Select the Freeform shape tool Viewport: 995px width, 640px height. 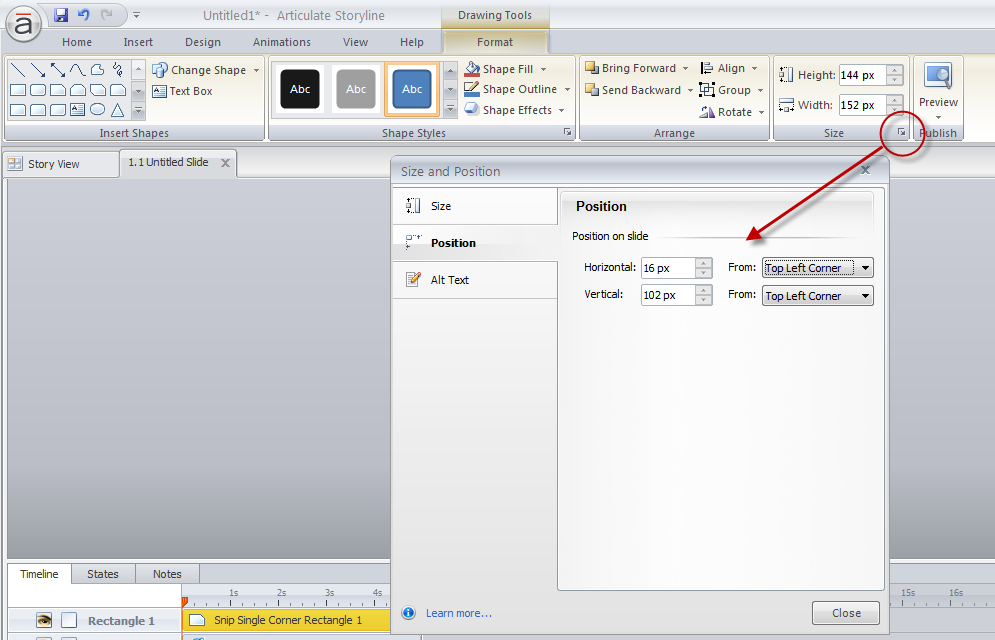coord(97,70)
